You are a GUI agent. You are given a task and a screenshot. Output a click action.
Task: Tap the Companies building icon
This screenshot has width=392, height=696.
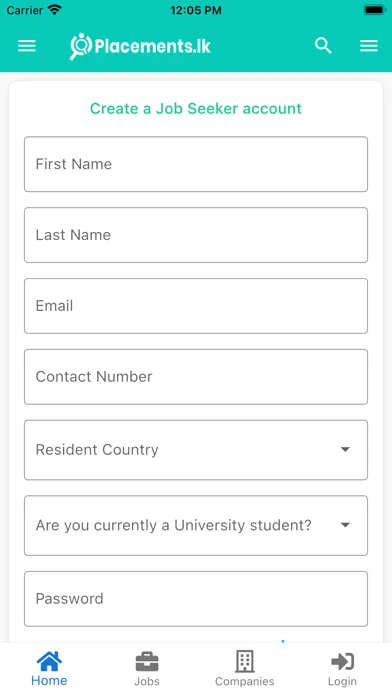[x=245, y=661]
